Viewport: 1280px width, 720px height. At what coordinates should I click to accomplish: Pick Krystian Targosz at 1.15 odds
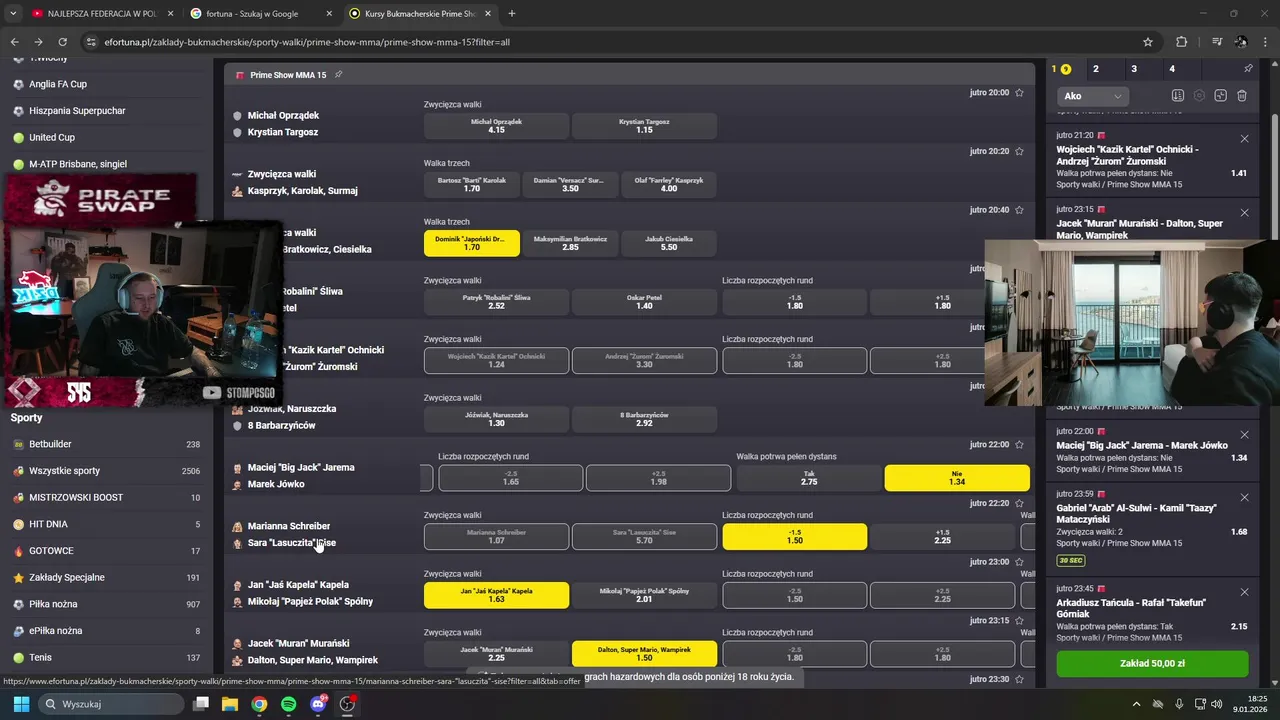[x=644, y=126]
